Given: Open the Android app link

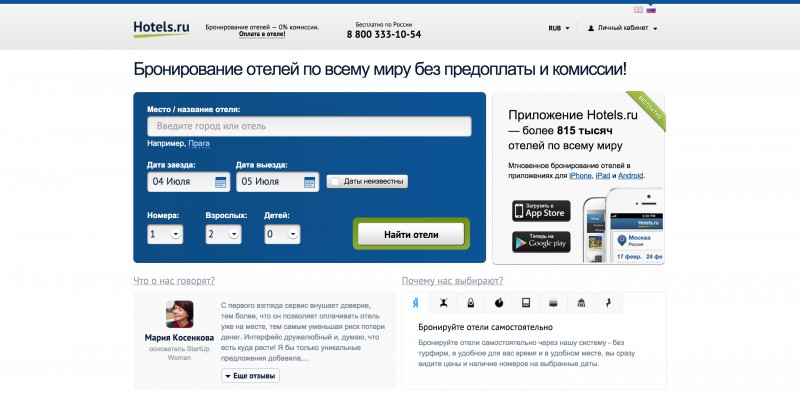Looking at the screenshot, I should [x=631, y=176].
